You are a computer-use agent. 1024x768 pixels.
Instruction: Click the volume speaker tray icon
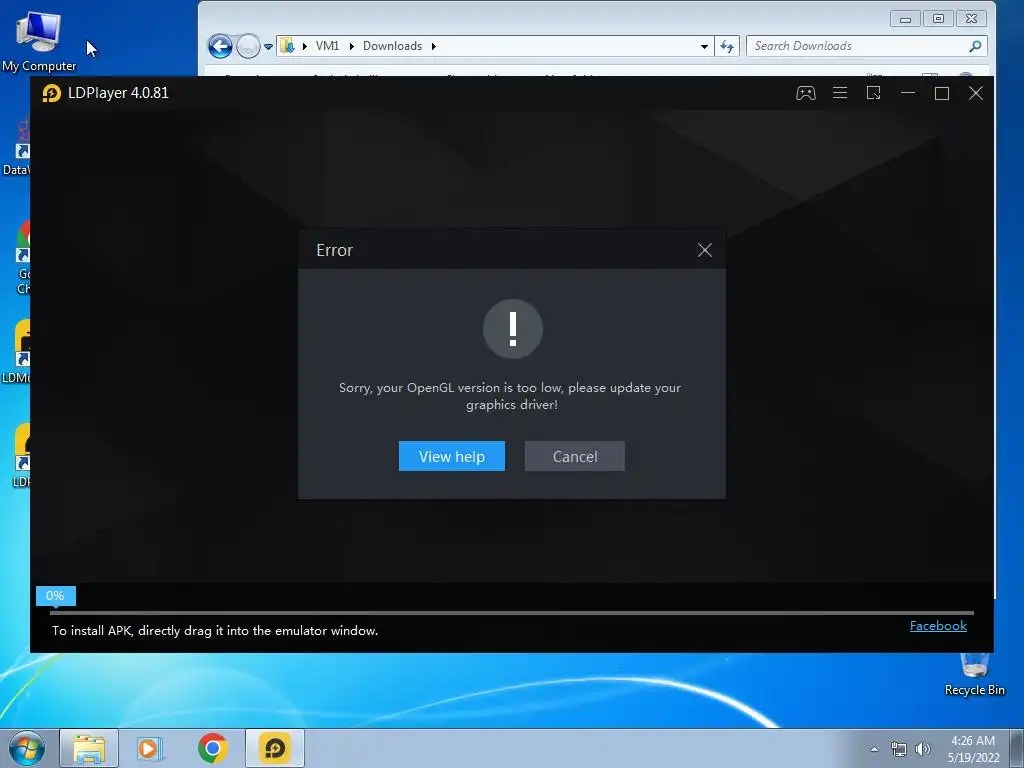click(922, 749)
